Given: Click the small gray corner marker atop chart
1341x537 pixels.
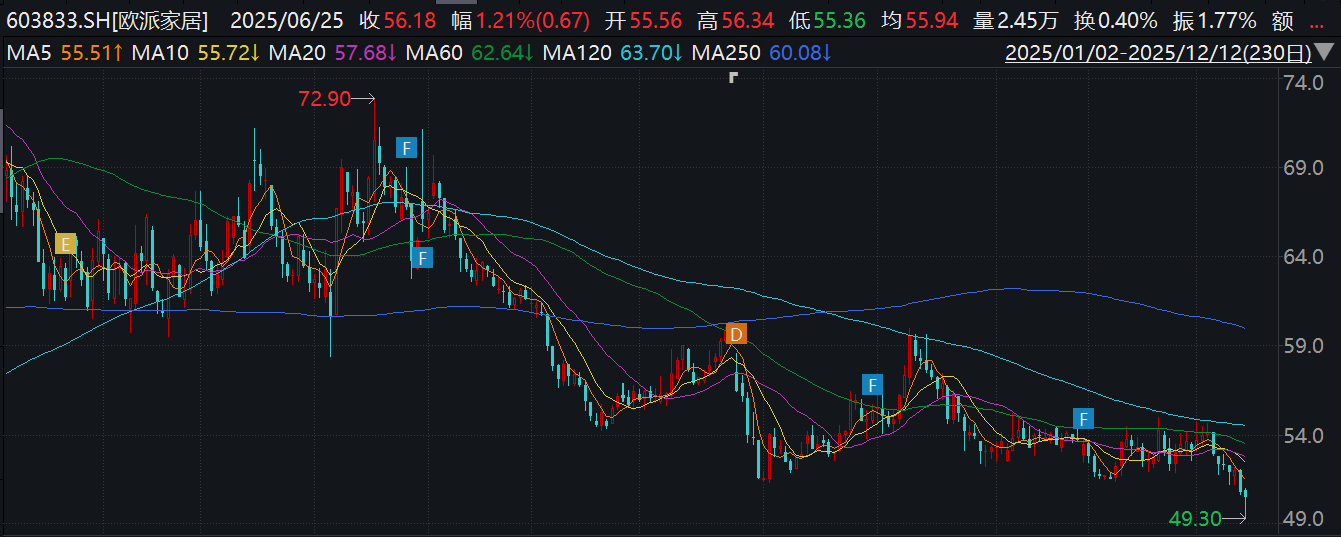Looking at the screenshot, I should tap(733, 76).
